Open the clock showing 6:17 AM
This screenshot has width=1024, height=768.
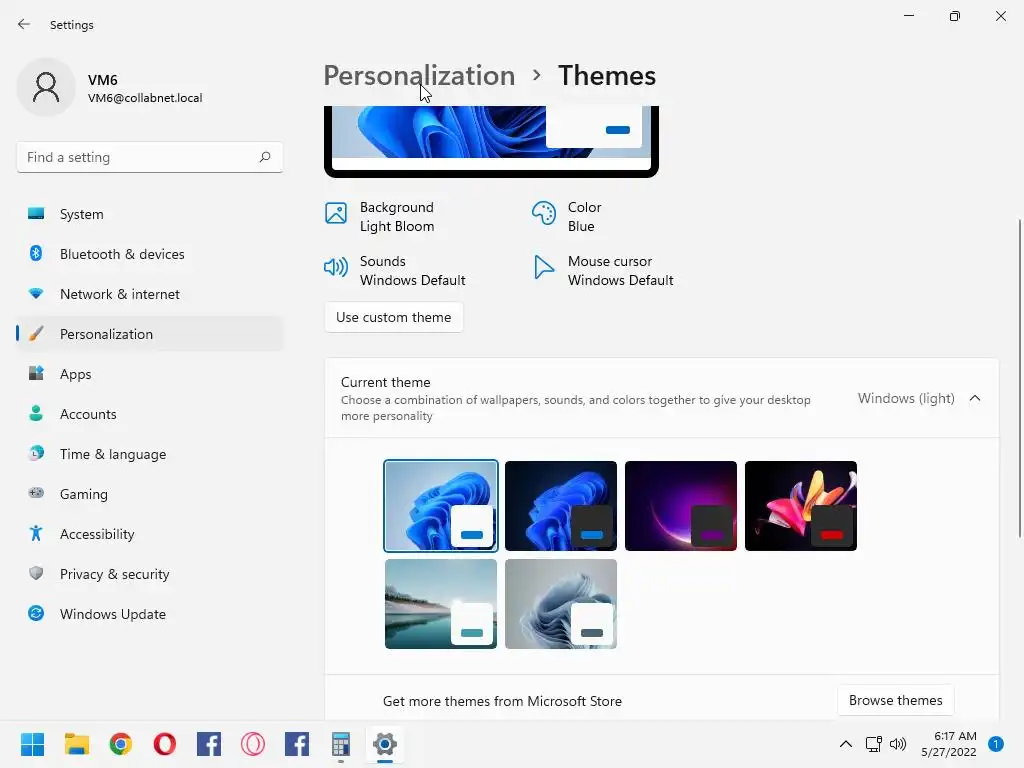click(x=949, y=744)
